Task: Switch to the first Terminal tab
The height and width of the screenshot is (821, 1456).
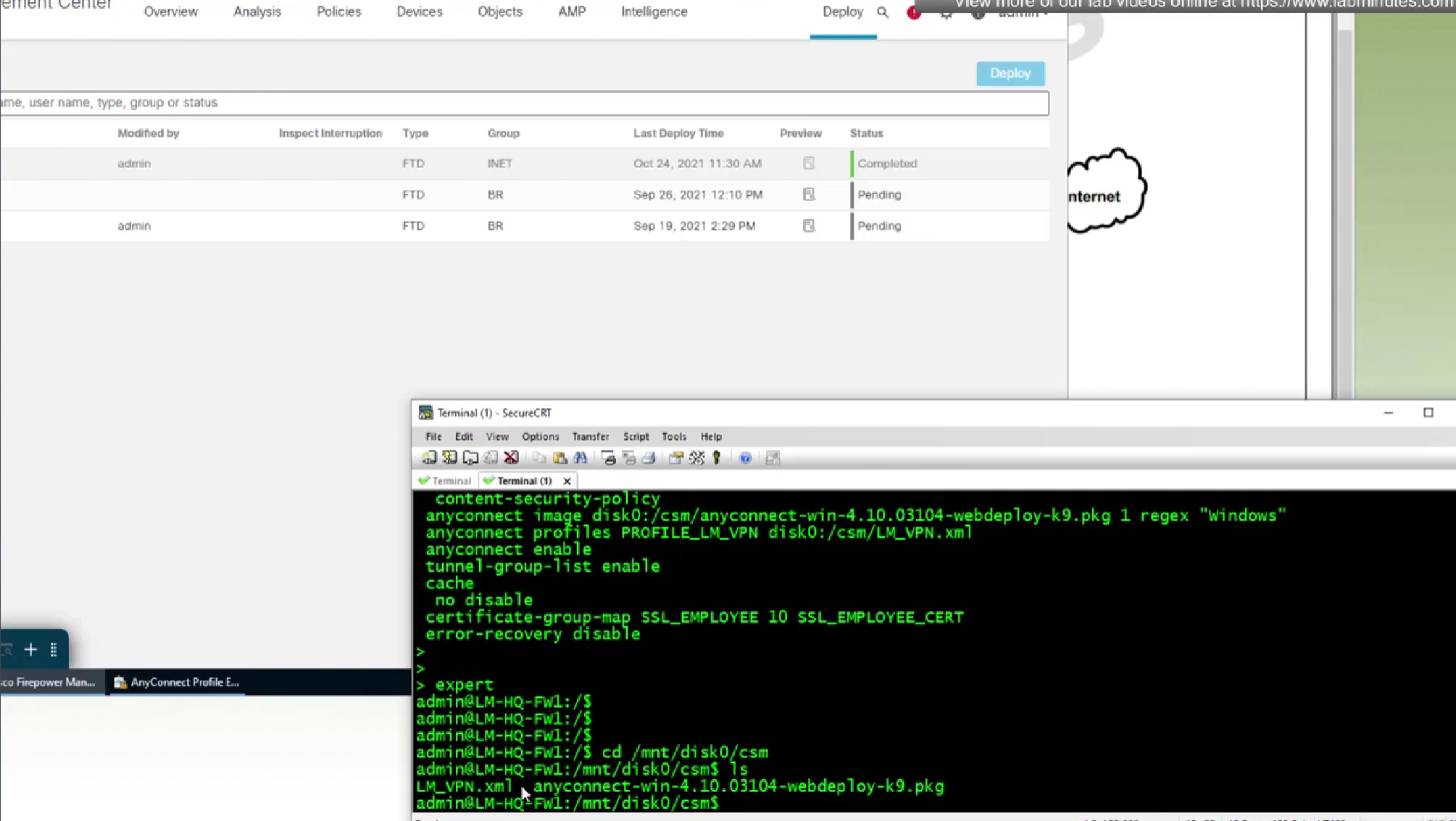Action: 445,481
